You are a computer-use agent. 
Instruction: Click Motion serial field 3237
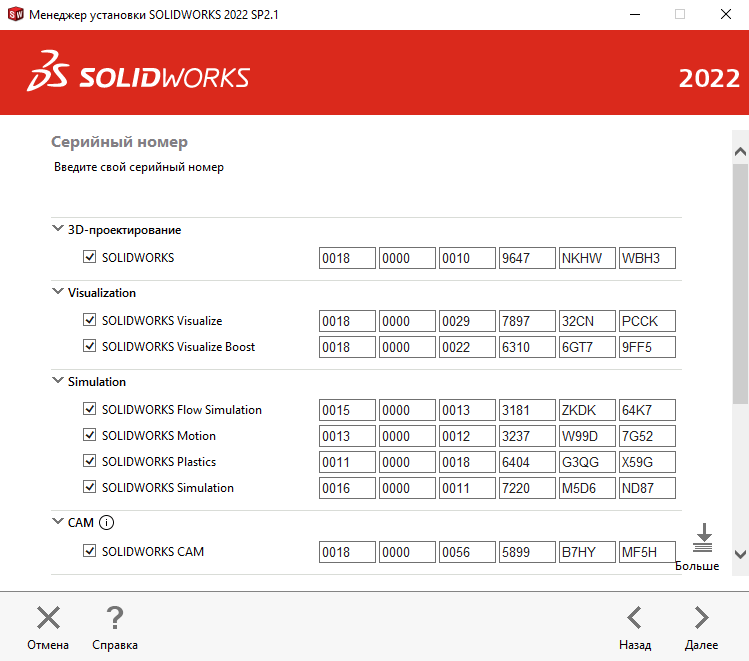point(527,436)
